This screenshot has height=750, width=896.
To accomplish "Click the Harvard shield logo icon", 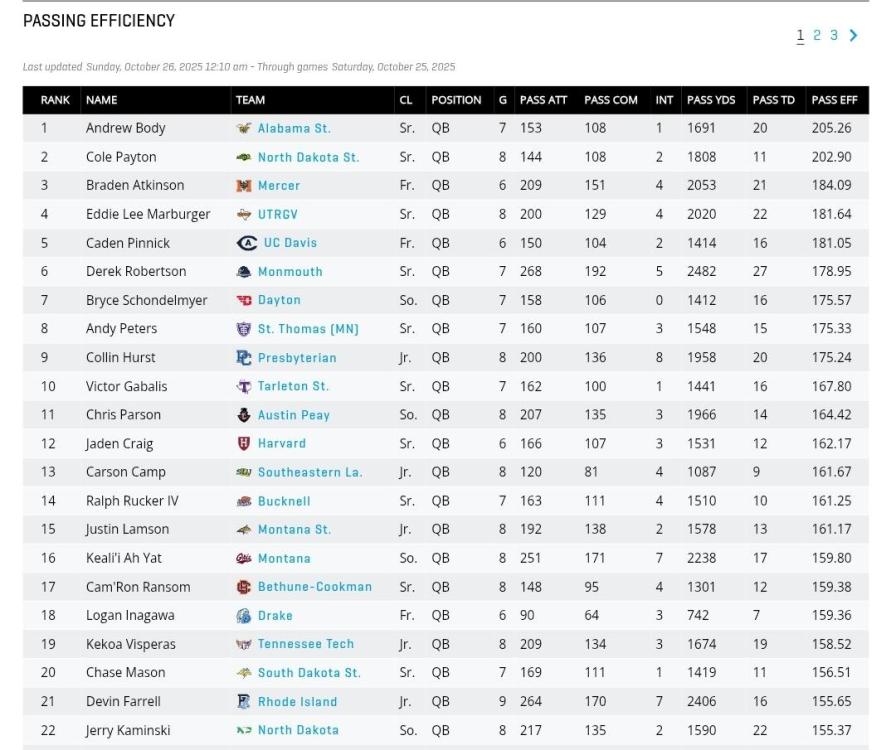I will 243,444.
